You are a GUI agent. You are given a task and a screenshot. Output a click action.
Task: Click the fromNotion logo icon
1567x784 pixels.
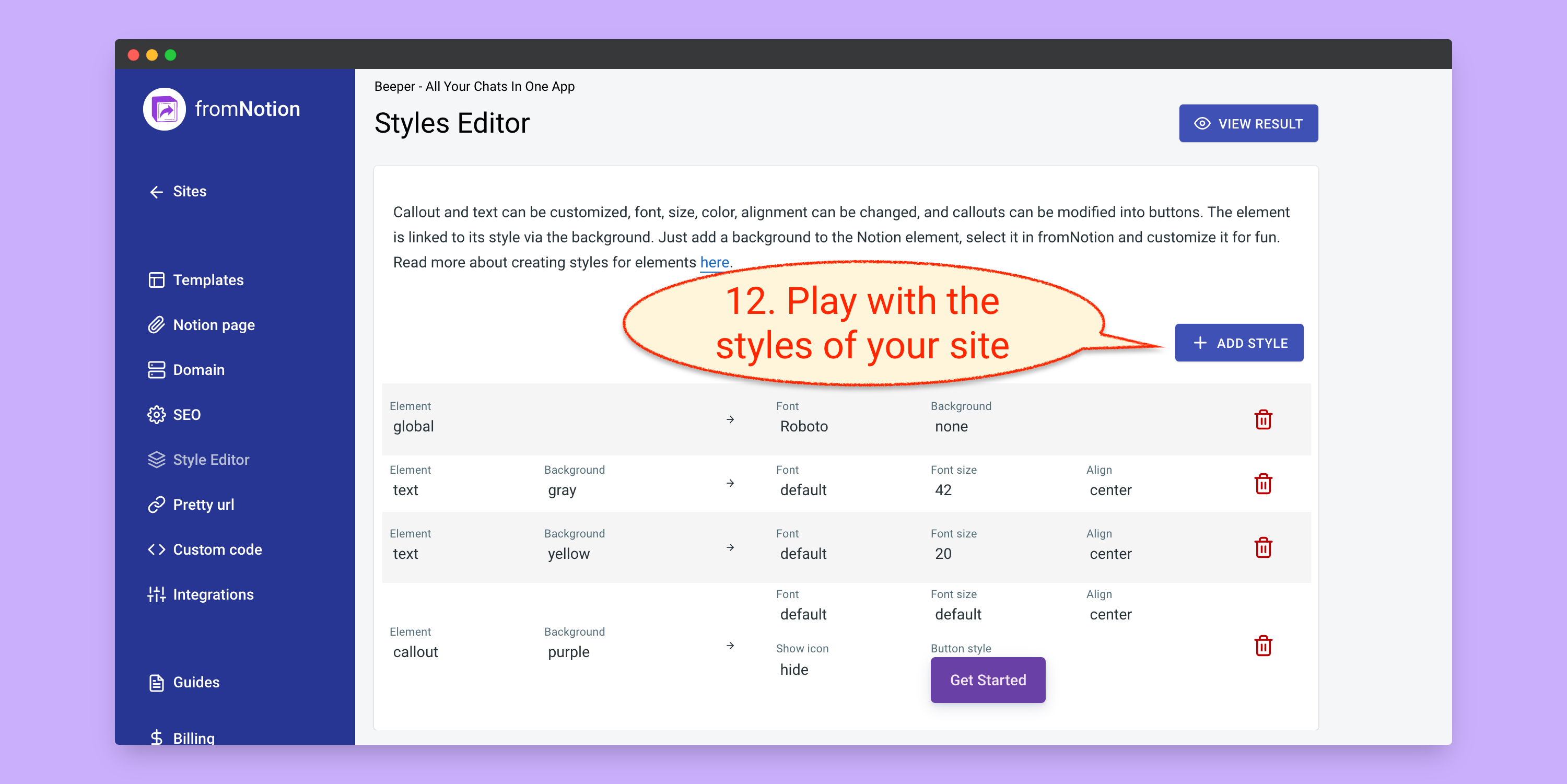click(164, 110)
